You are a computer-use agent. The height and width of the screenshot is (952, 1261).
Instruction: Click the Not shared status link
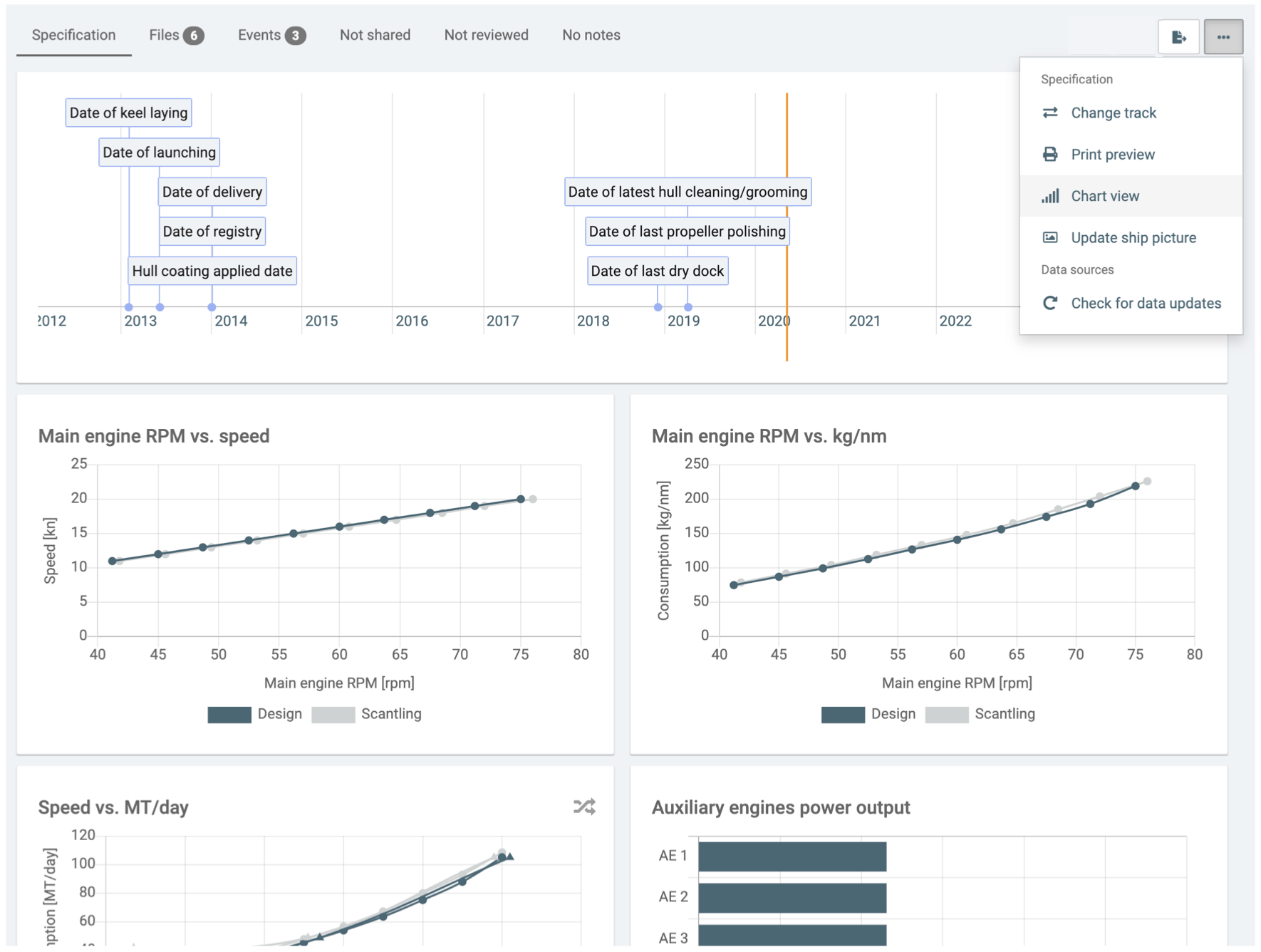point(375,35)
